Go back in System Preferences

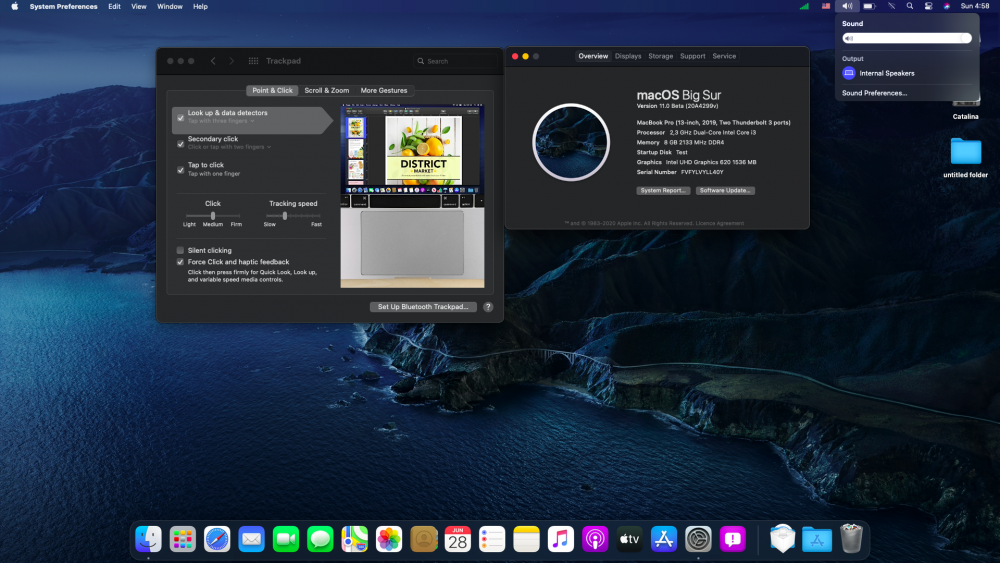tap(213, 61)
